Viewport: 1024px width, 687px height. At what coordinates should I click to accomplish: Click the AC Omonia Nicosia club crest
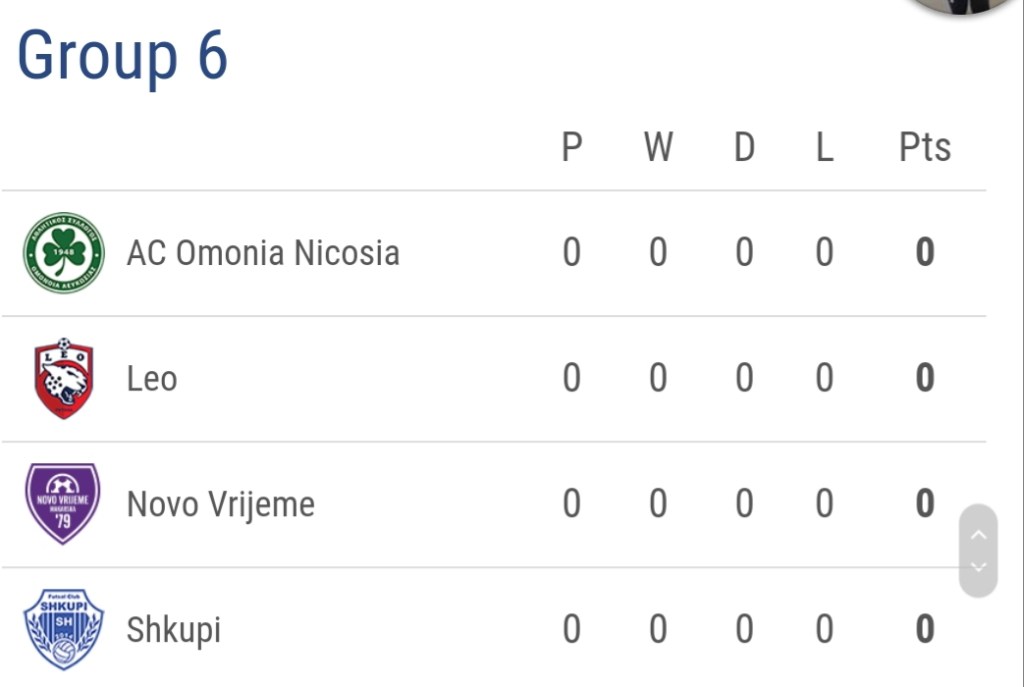(64, 253)
